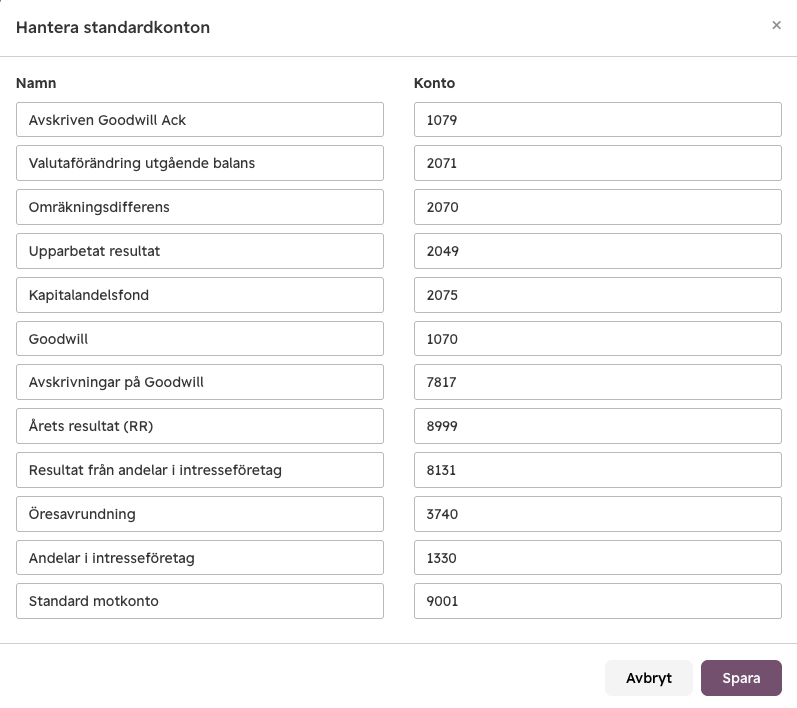
Task: Edit the konto field showing 1079
Action: 598,119
